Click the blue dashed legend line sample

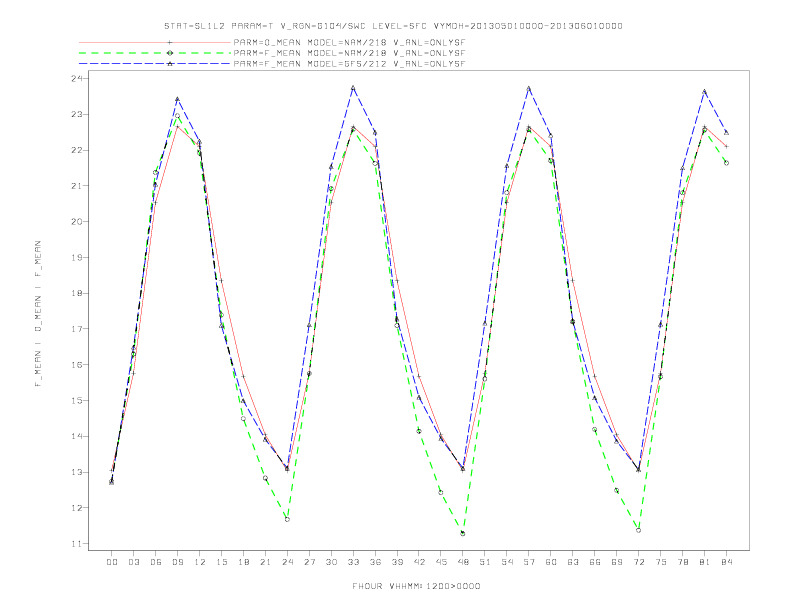pos(155,64)
